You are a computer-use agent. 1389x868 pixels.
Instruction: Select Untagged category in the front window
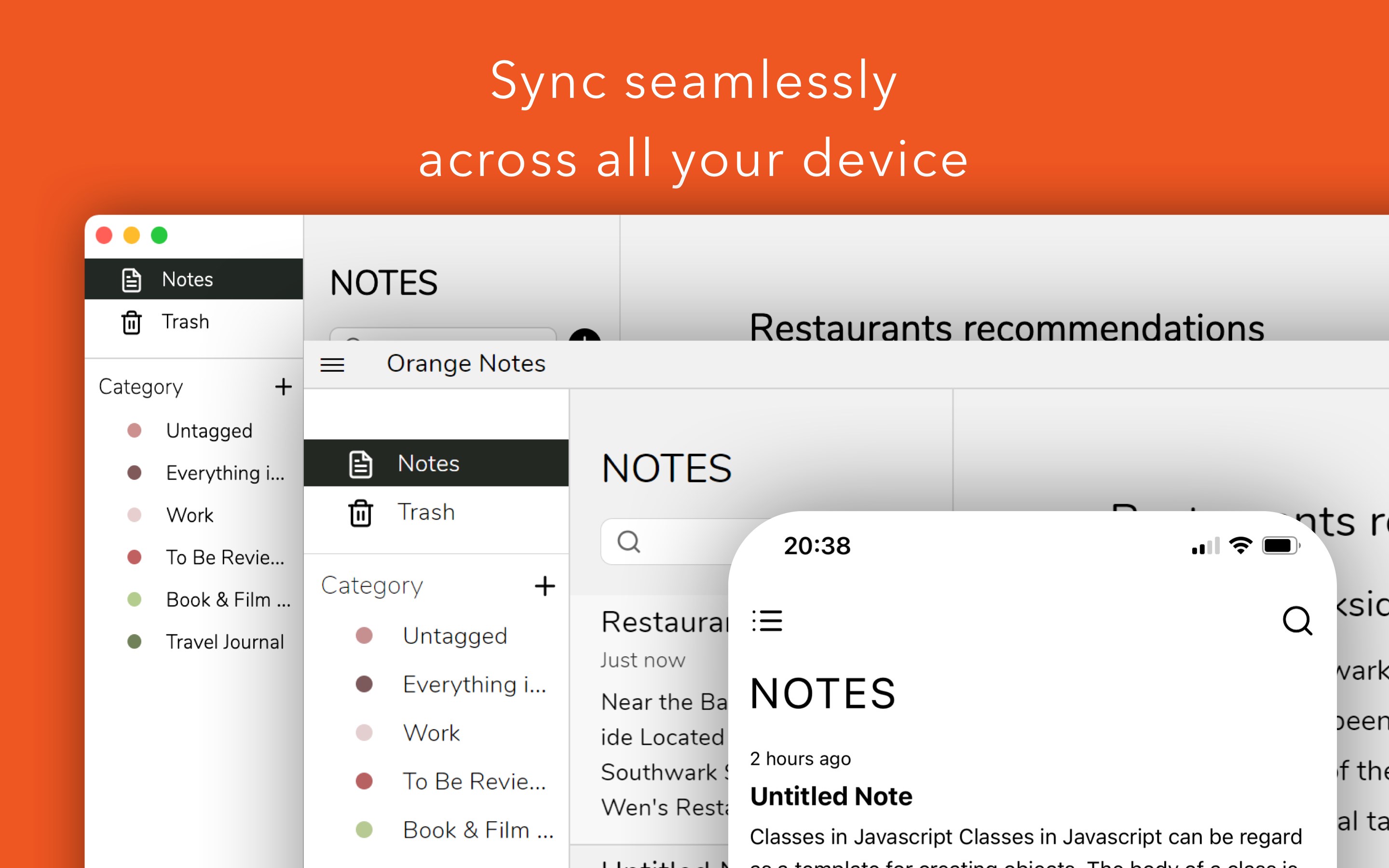(455, 636)
